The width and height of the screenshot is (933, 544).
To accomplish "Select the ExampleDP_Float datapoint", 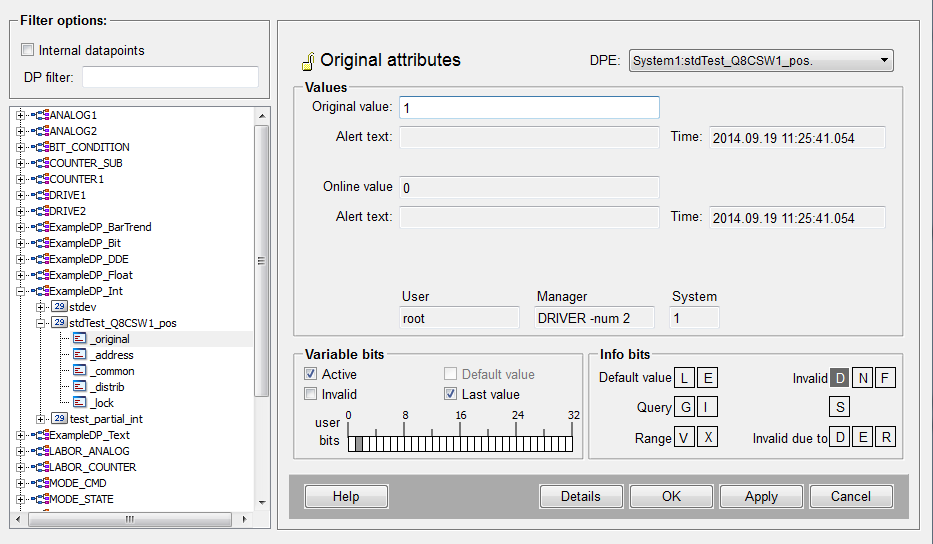I will pos(91,275).
